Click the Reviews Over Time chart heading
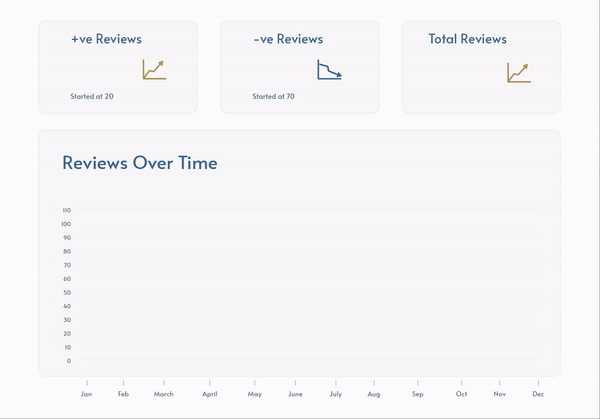 coord(139,163)
